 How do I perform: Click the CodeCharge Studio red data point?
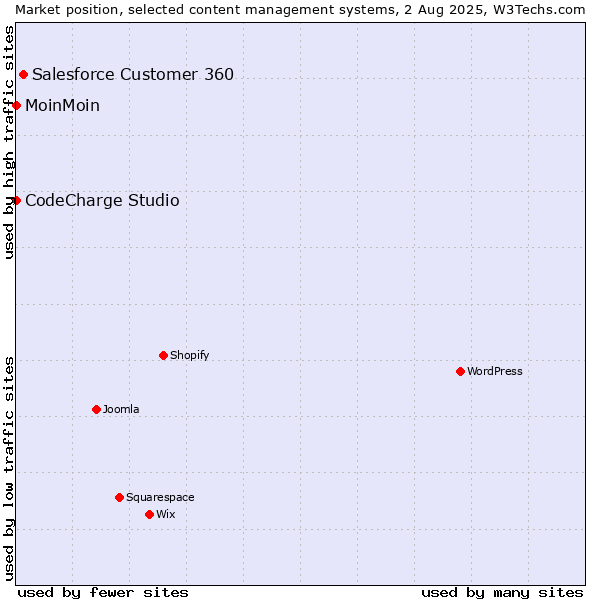[x=16, y=200]
